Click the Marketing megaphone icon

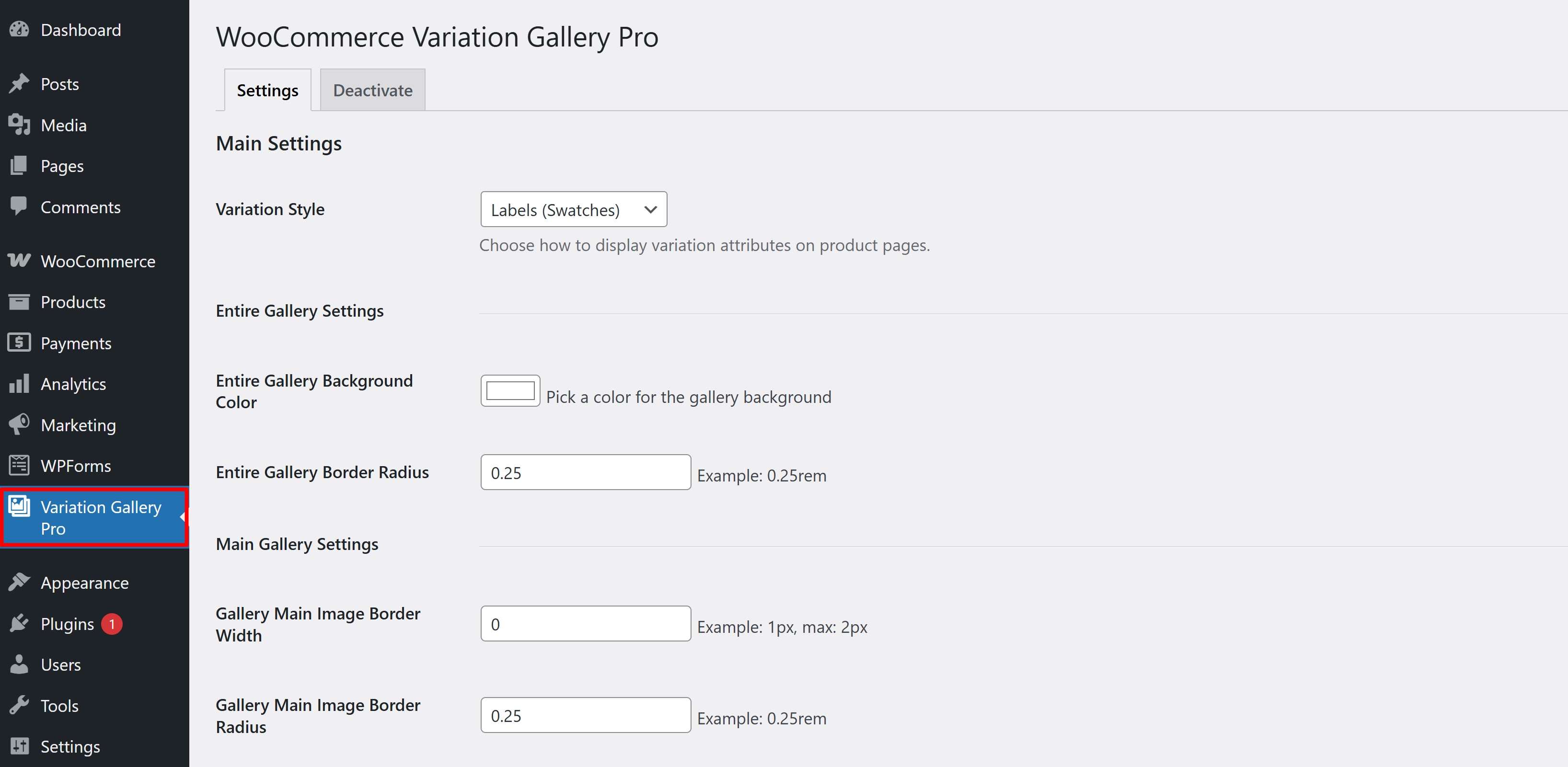(20, 424)
